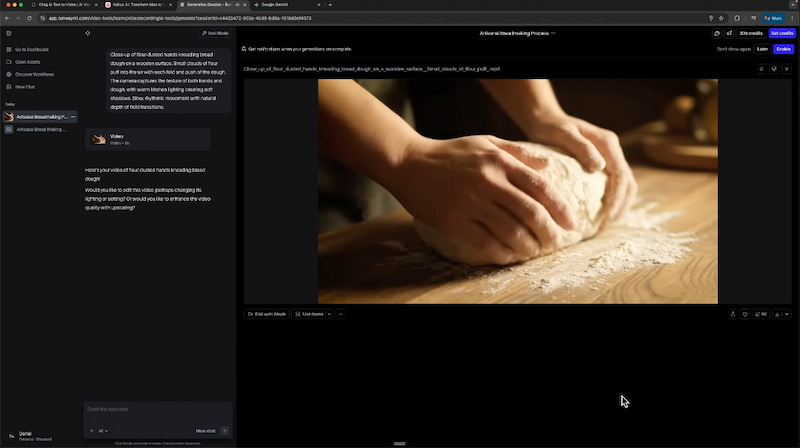Enable generation notifications
This screenshot has height=448, width=800.
tap(782, 49)
